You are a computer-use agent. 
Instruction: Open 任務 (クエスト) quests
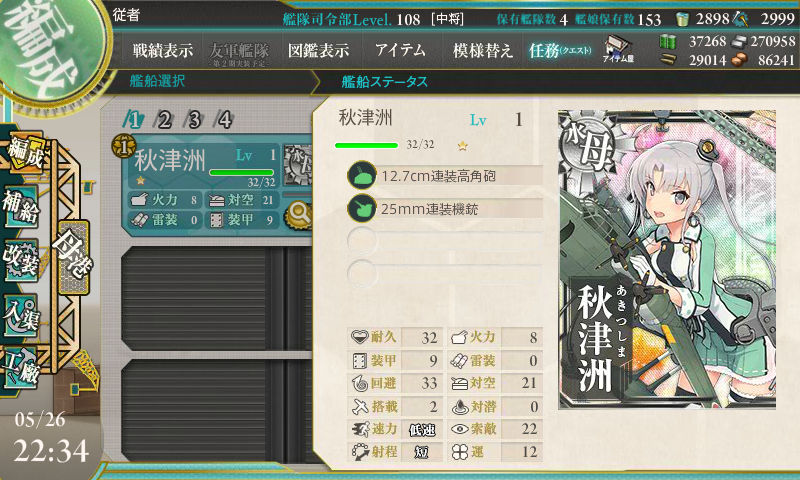pyautogui.click(x=560, y=50)
